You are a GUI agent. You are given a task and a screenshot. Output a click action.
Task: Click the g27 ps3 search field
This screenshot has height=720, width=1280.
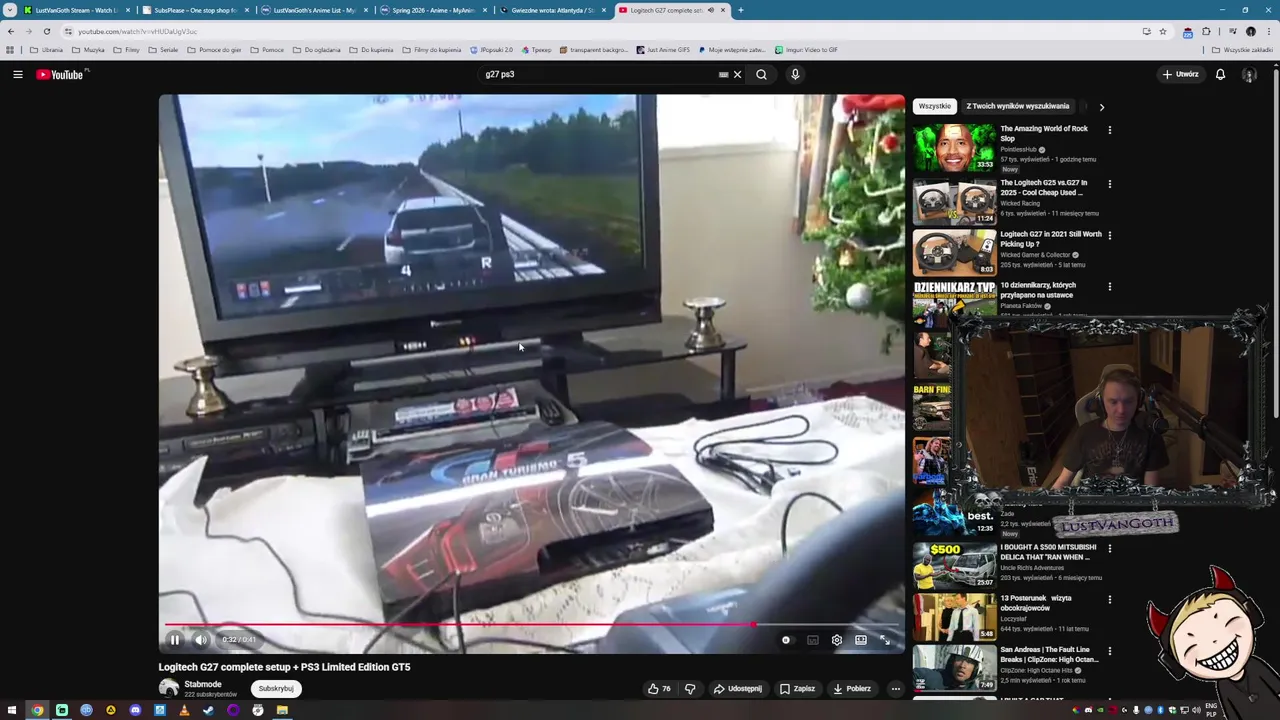(598, 74)
